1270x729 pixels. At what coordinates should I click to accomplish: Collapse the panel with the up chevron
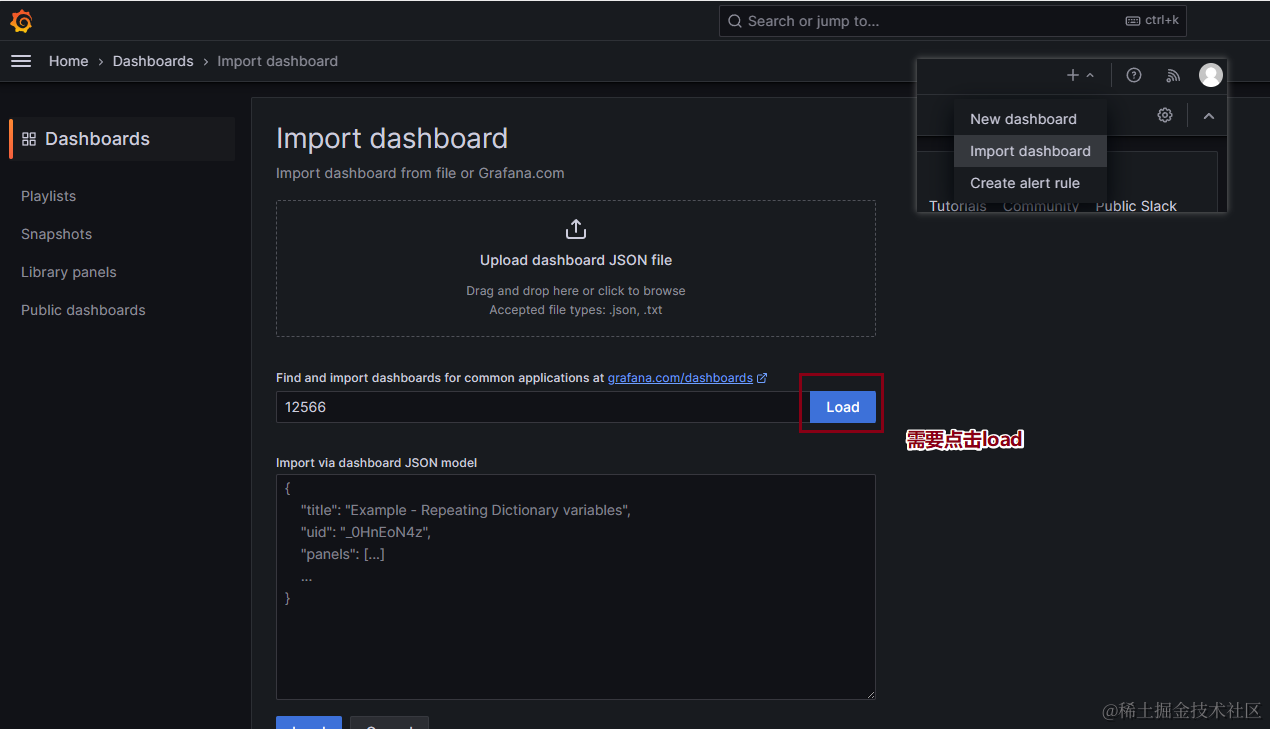click(1208, 116)
